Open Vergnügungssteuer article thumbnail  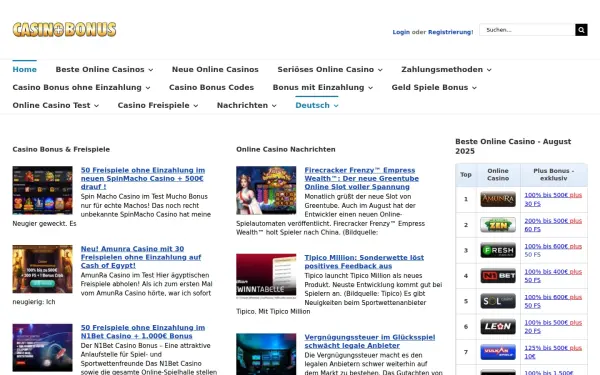266,354
